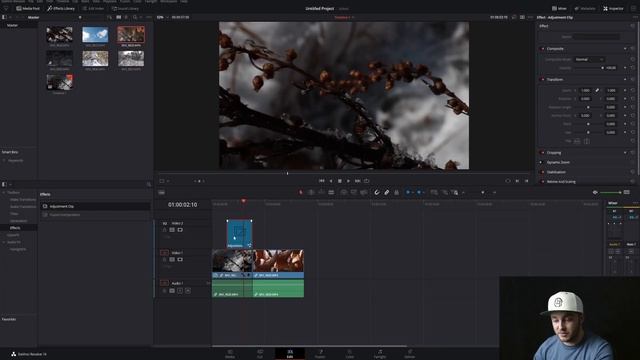Select Fusion Composition in Effects list
The image size is (640, 360).
(95, 215)
